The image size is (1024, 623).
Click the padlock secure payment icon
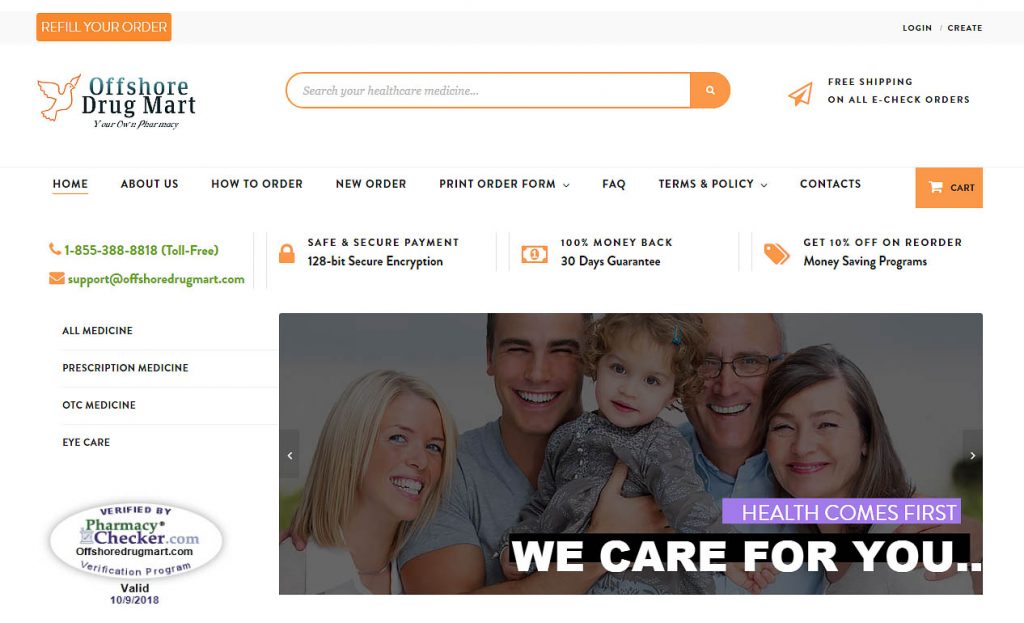[x=287, y=253]
